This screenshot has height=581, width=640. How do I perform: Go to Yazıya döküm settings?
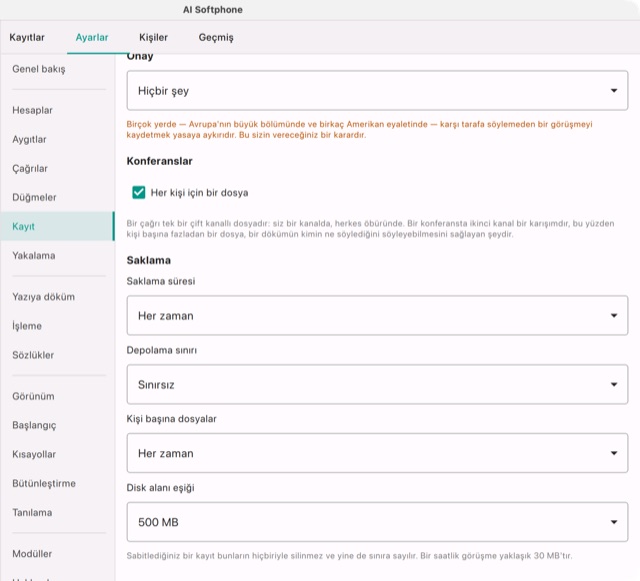[x=57, y=297]
